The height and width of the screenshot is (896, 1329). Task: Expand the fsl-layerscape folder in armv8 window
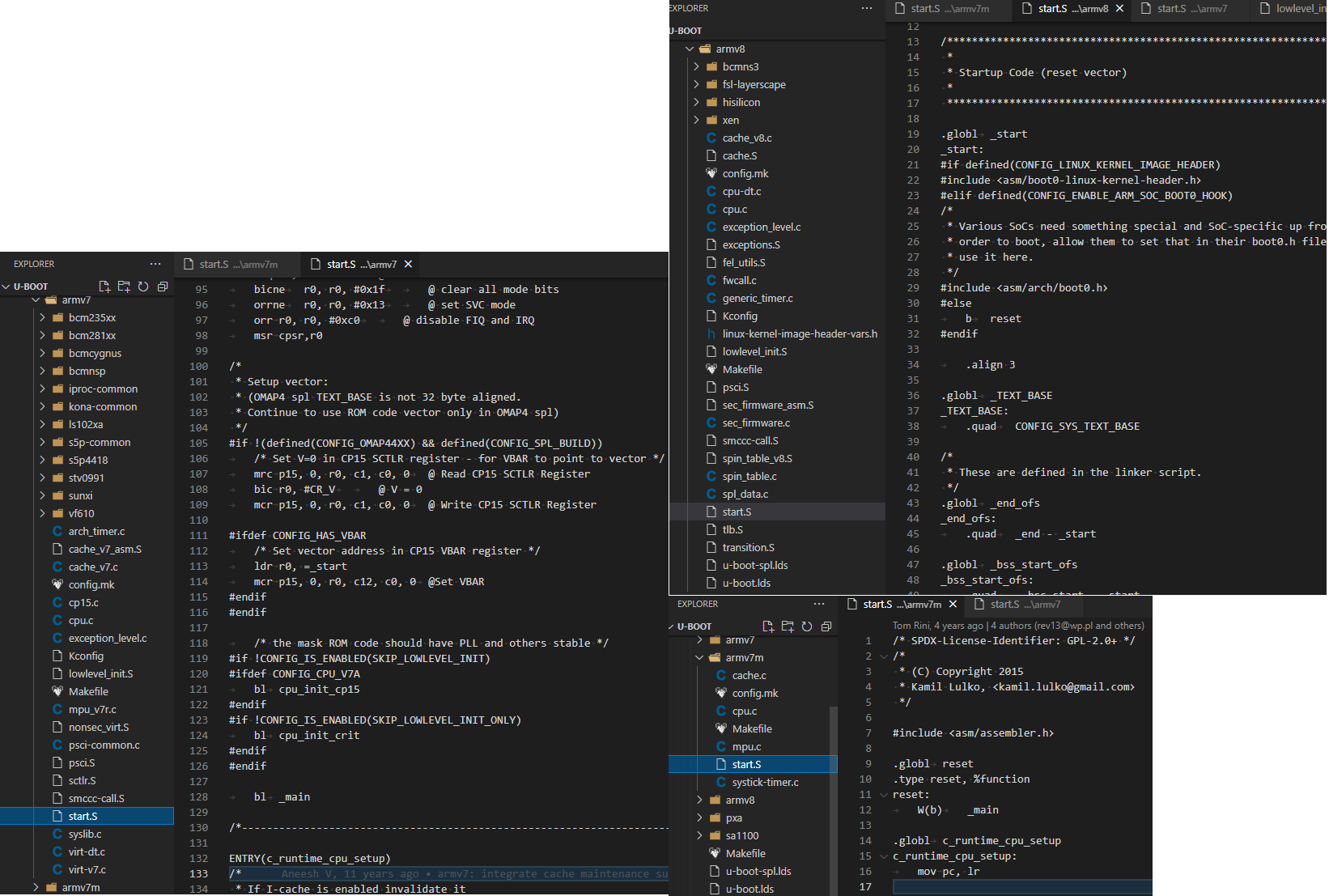[x=696, y=84]
